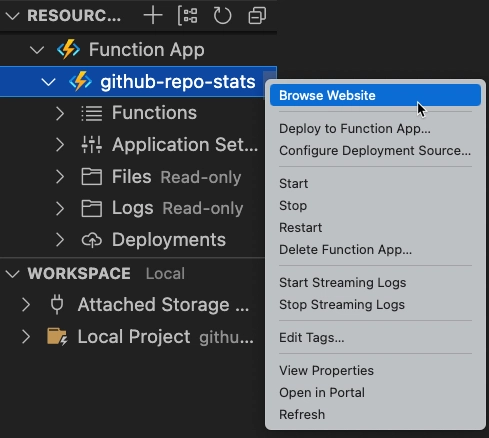
Task: Click the Local Project folder icon
Action: [57, 336]
